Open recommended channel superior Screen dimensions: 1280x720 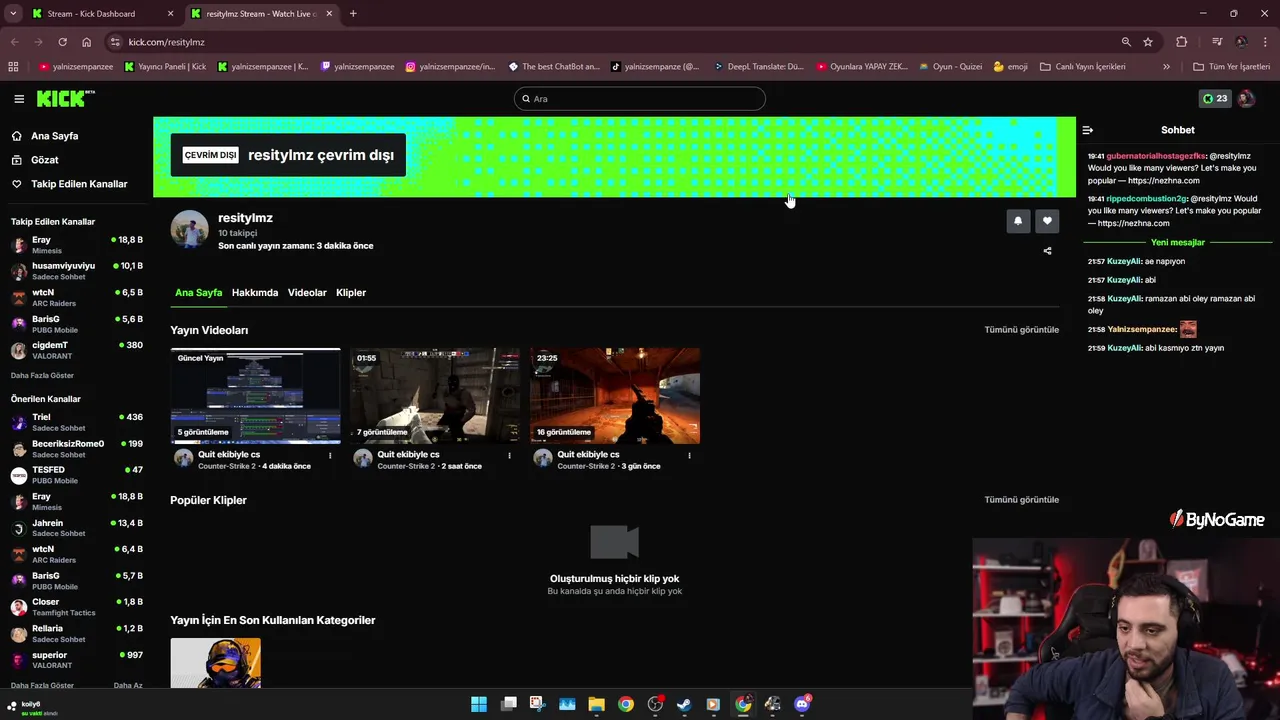click(x=77, y=660)
